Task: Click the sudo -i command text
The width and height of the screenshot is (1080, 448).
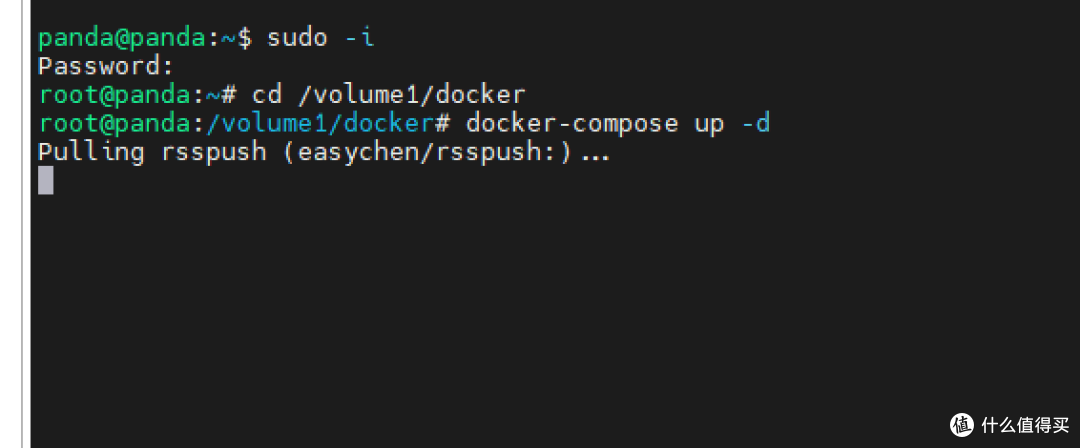Action: (x=320, y=37)
